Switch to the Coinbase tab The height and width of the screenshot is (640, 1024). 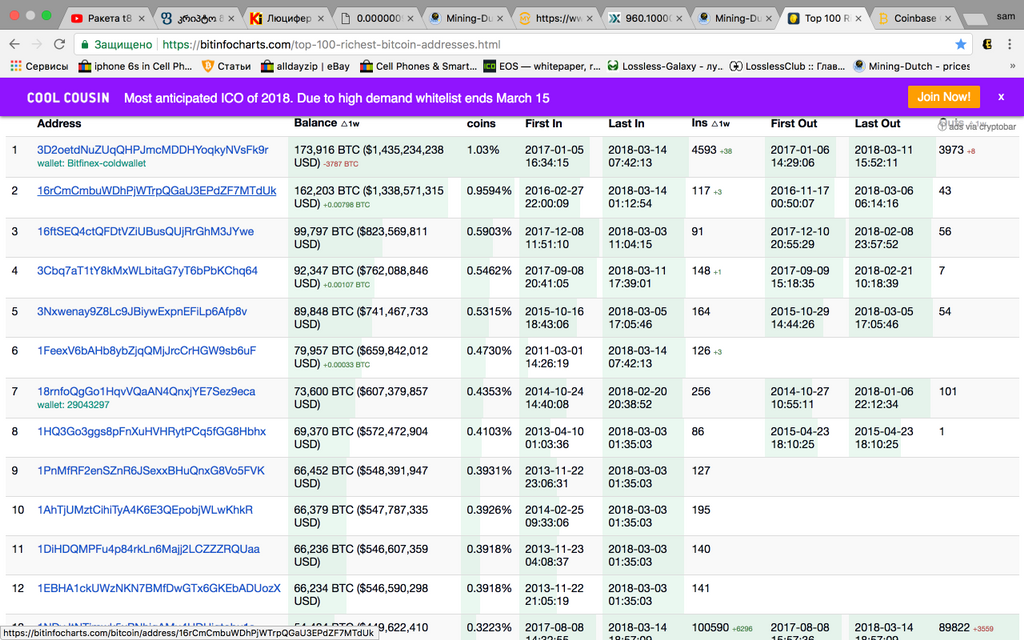coord(910,18)
